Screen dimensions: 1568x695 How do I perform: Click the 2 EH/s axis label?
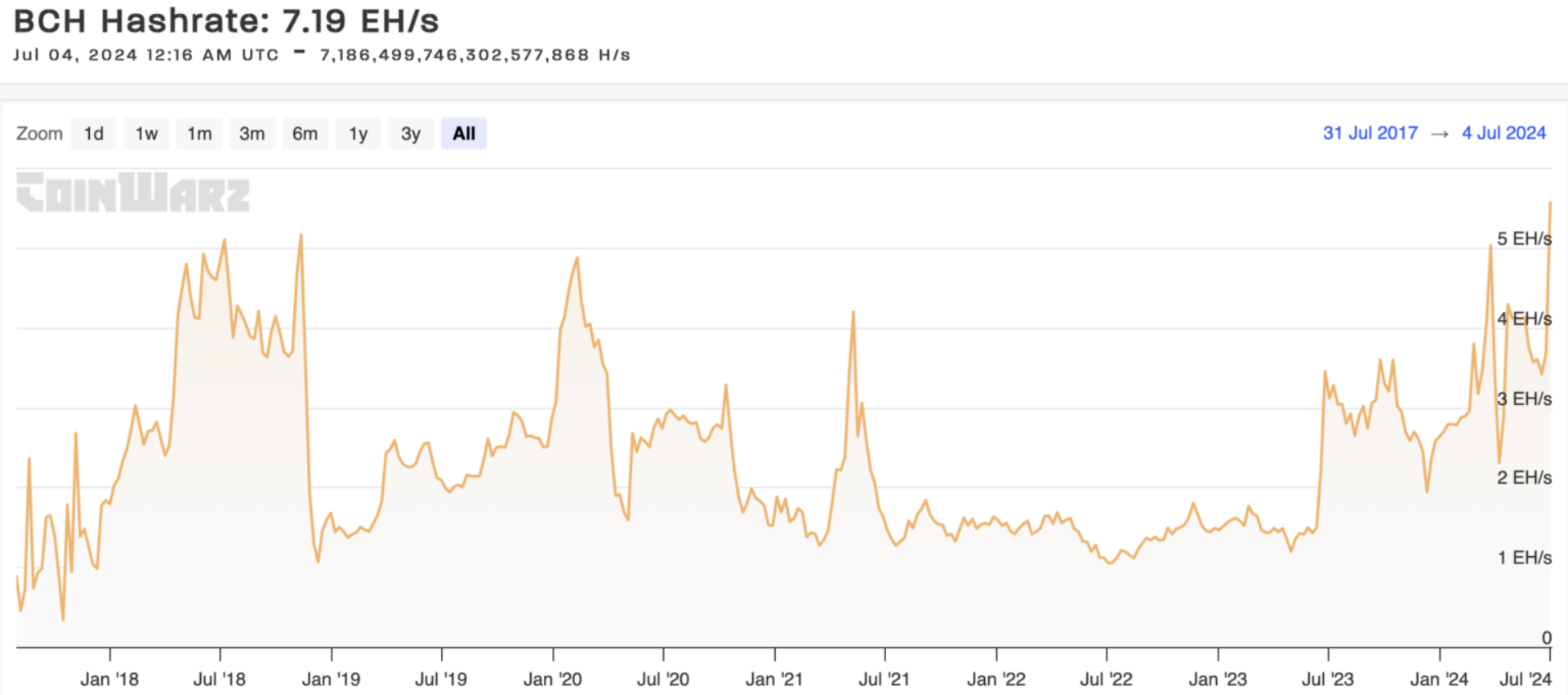click(1524, 477)
